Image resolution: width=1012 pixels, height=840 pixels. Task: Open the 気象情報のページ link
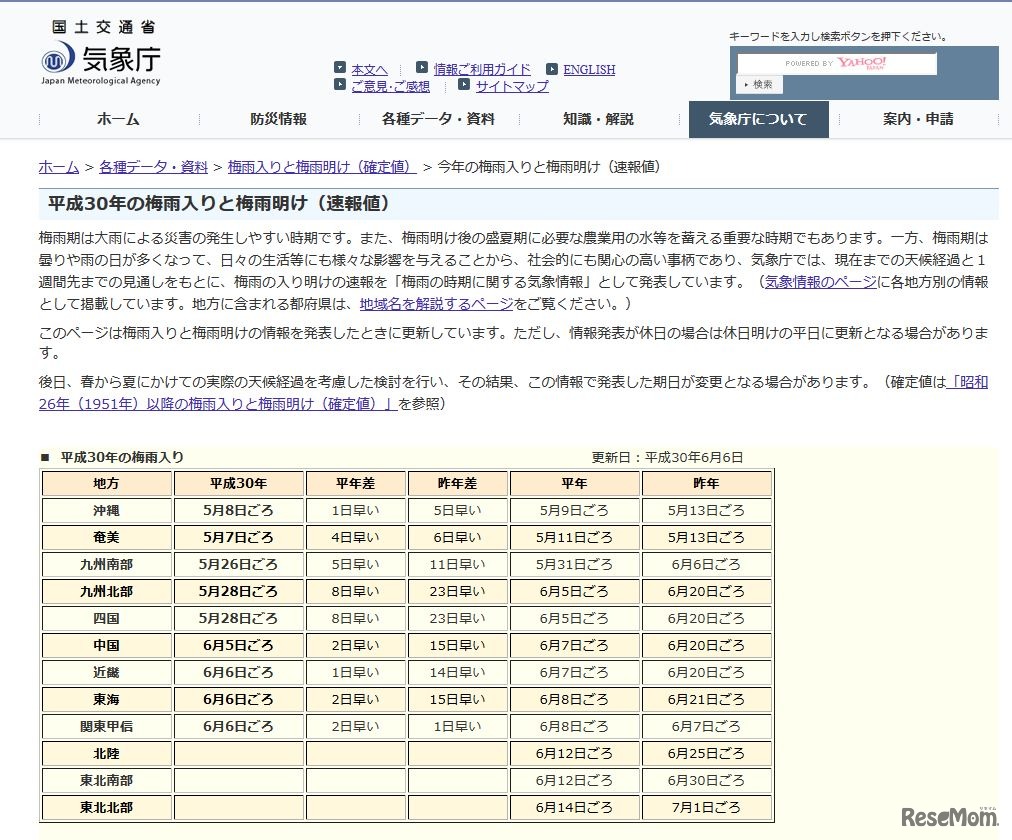coord(820,282)
